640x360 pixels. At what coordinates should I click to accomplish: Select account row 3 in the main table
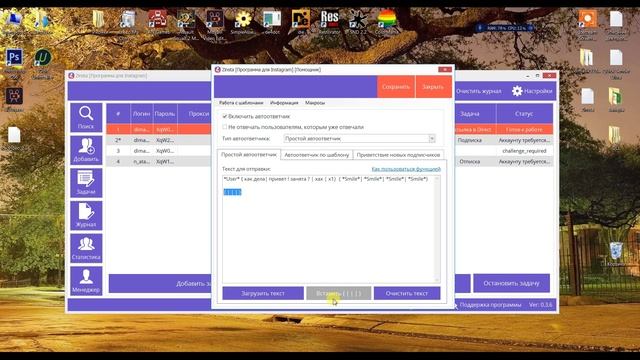click(159, 151)
